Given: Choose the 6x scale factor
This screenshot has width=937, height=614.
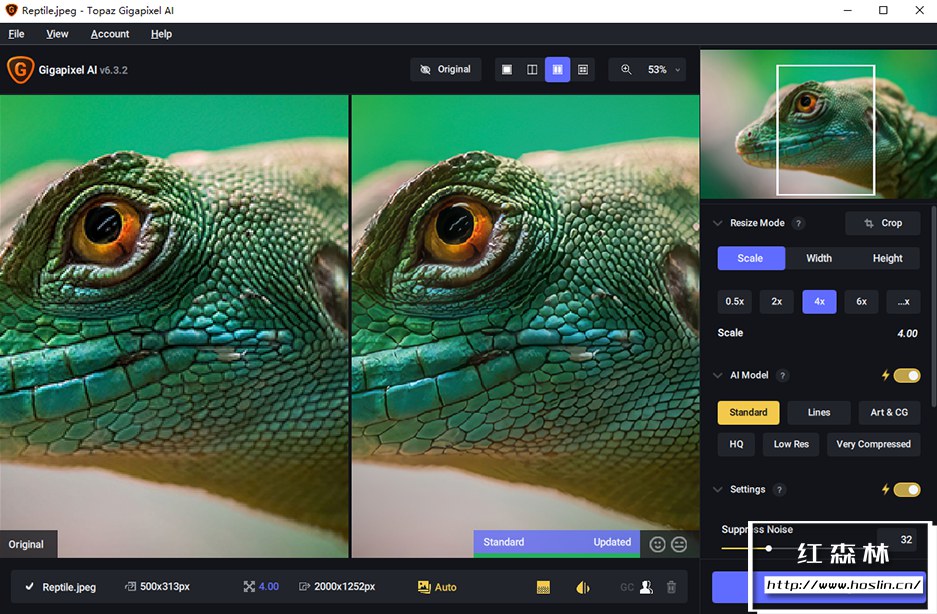Looking at the screenshot, I should point(861,301).
